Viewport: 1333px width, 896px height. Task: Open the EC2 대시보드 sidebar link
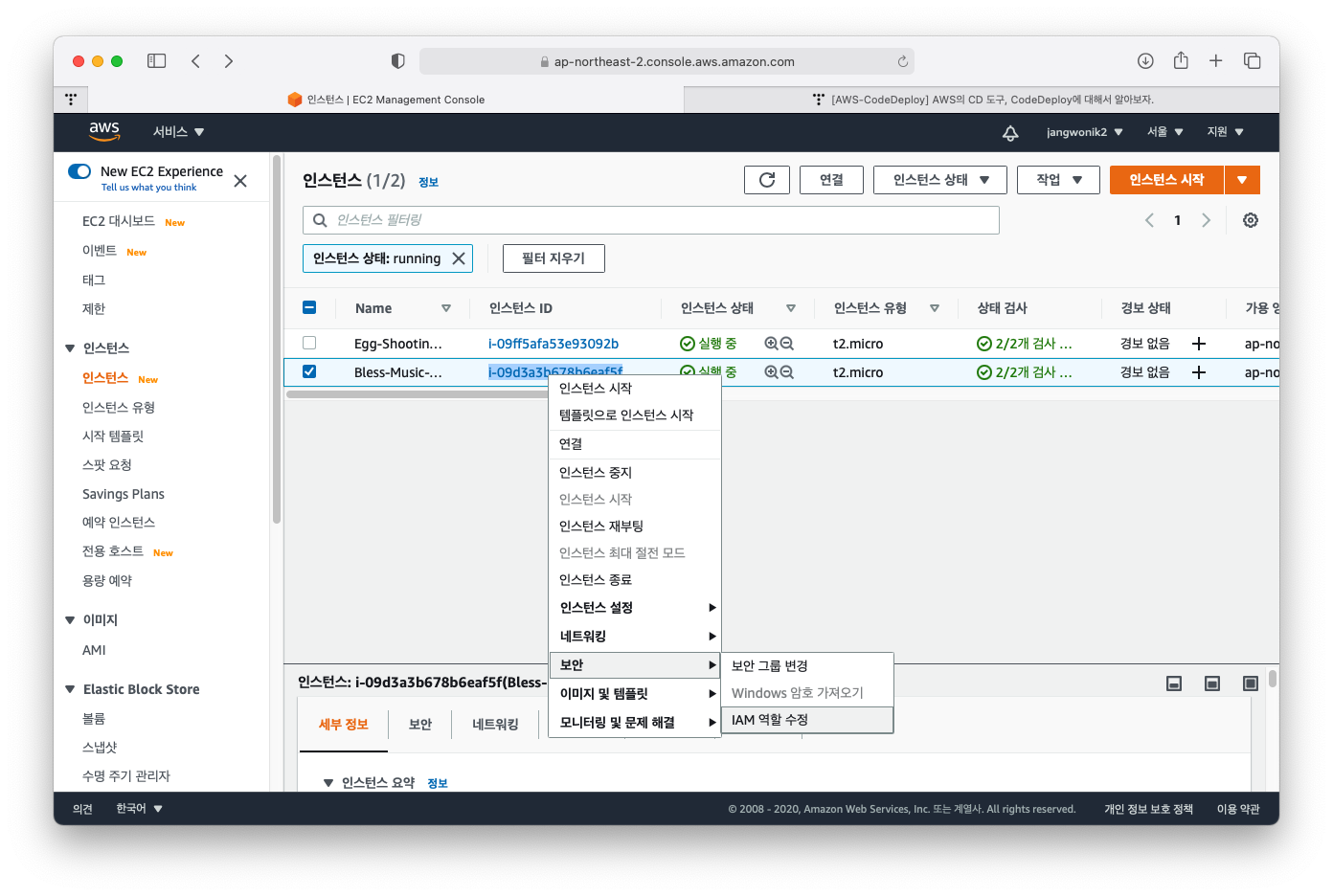(119, 221)
